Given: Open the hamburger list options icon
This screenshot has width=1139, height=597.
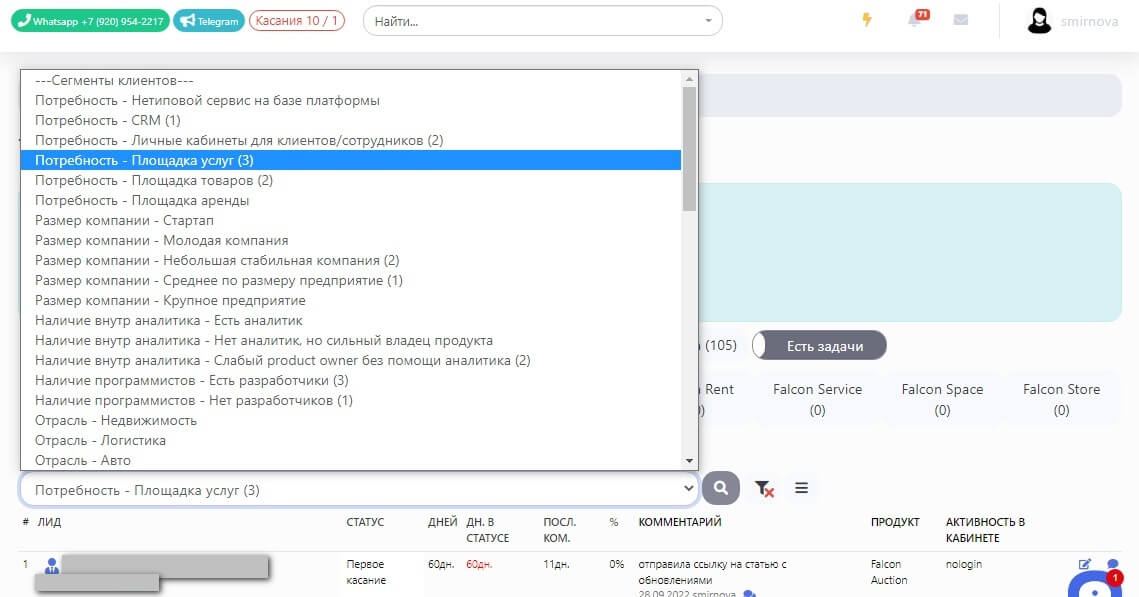Looking at the screenshot, I should [x=801, y=488].
